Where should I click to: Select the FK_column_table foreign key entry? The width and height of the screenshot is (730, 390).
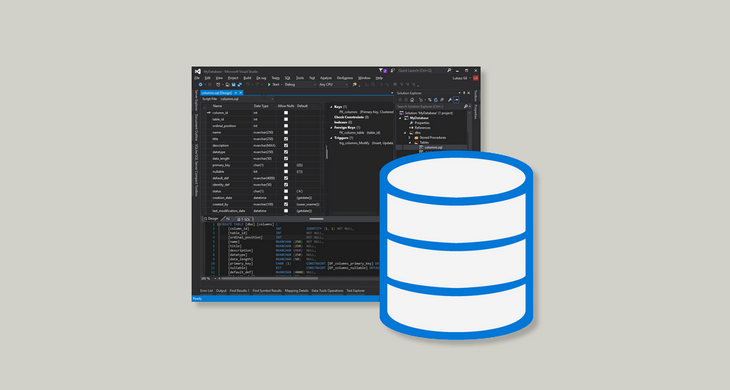click(360, 133)
